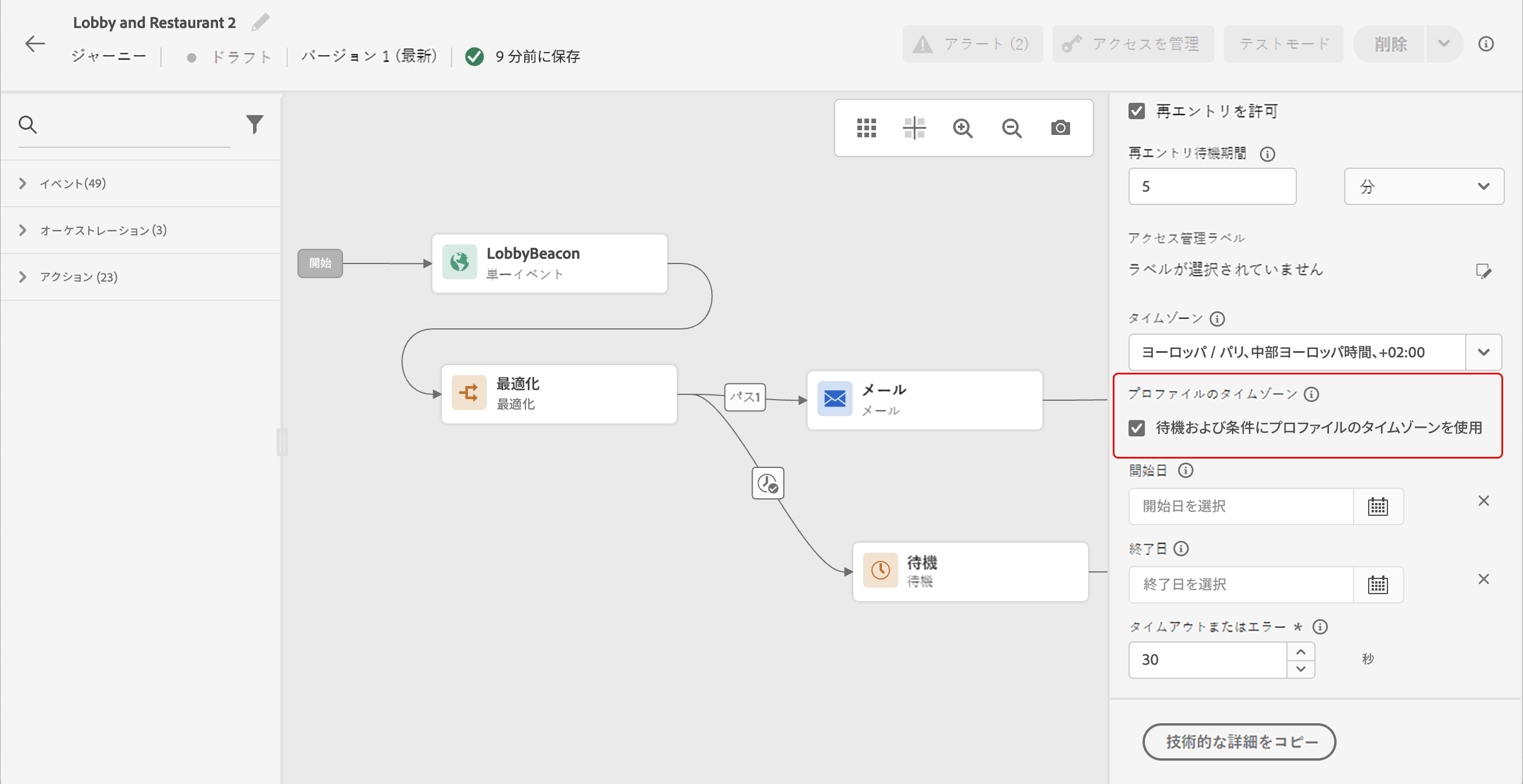
Task: Click the zoom out magnifier icon
Action: click(1012, 127)
